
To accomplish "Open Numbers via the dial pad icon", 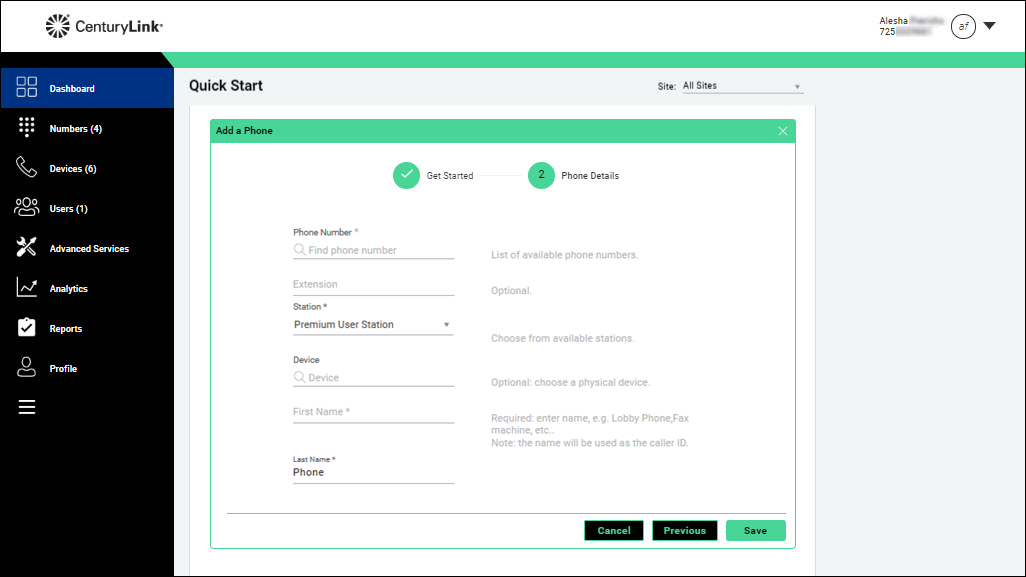I will pos(27,128).
